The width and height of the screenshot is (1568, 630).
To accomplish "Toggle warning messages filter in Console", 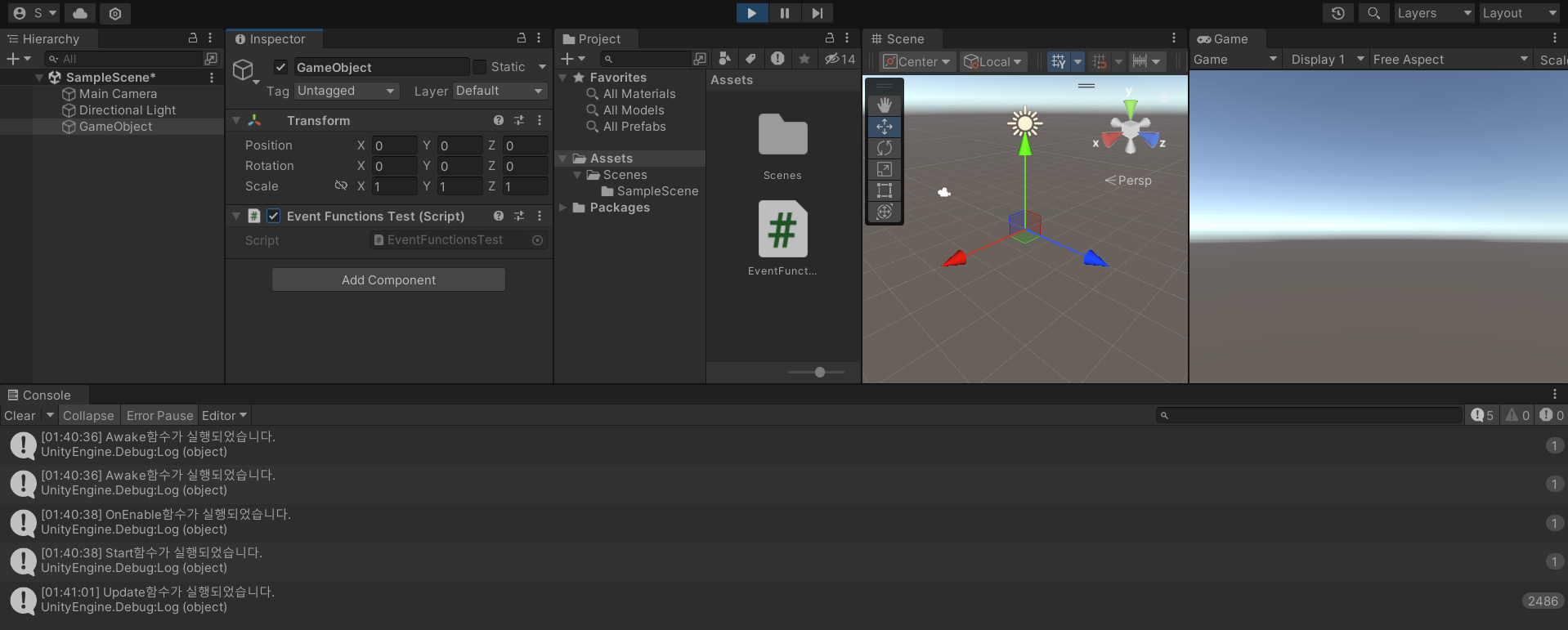I will (x=1518, y=415).
